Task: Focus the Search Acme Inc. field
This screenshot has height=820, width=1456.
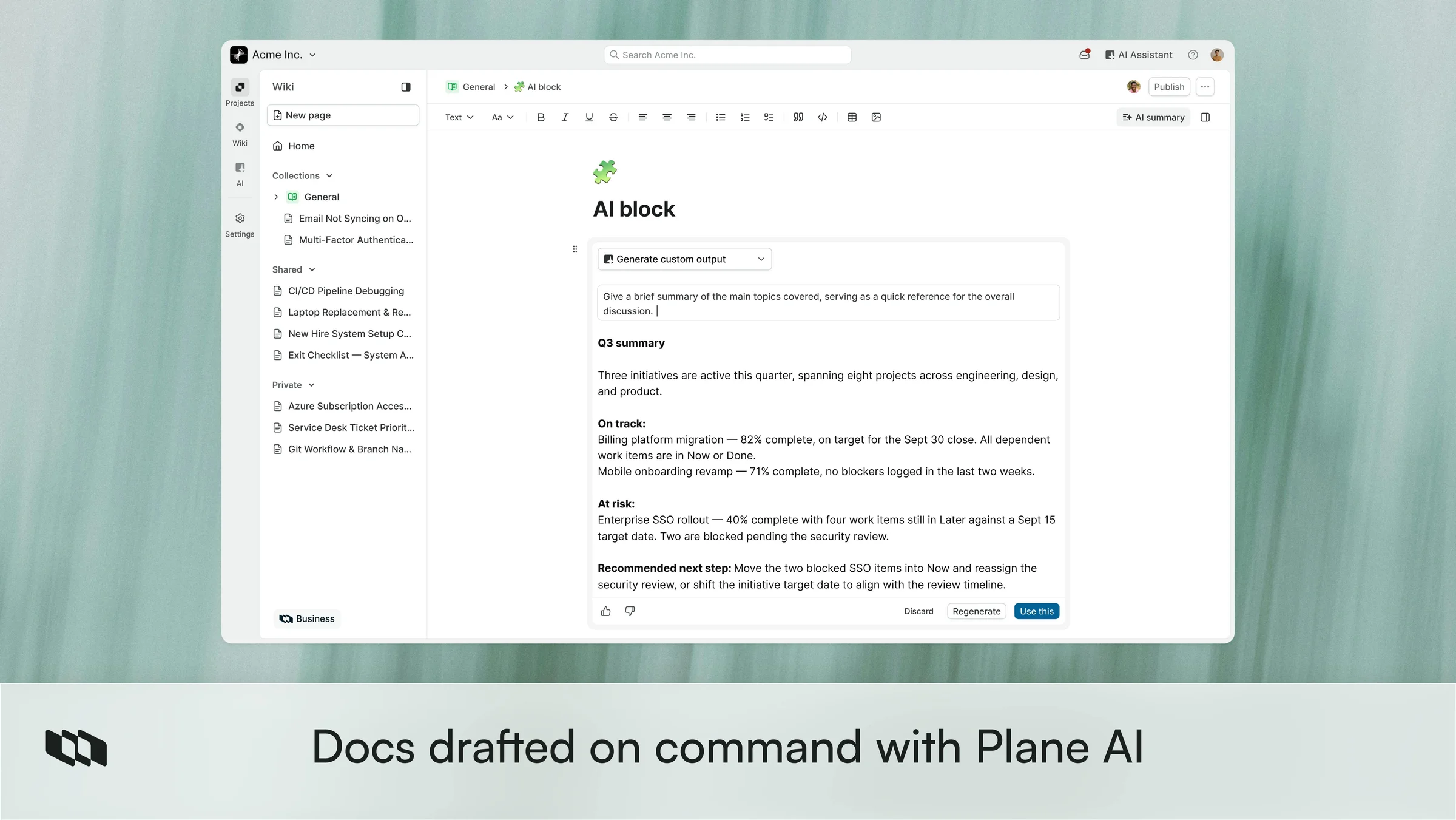Action: (727, 55)
